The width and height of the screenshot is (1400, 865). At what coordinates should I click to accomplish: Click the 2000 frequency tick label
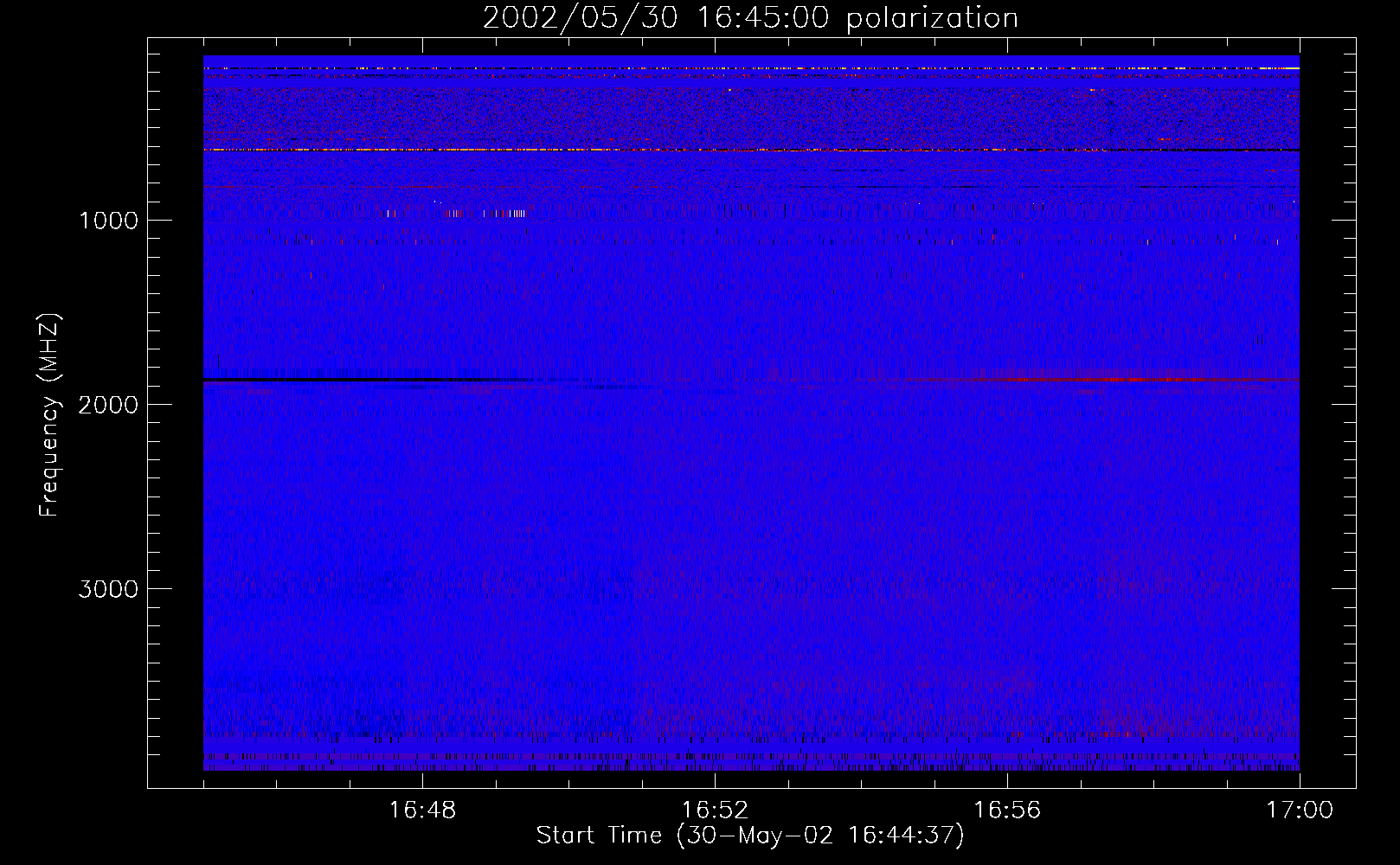pos(108,405)
